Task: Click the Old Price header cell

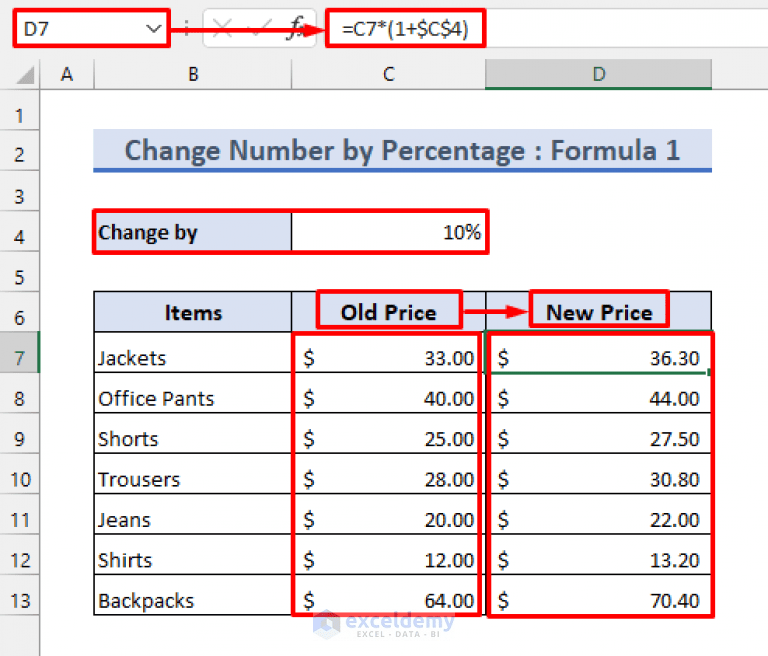Action: coord(388,312)
